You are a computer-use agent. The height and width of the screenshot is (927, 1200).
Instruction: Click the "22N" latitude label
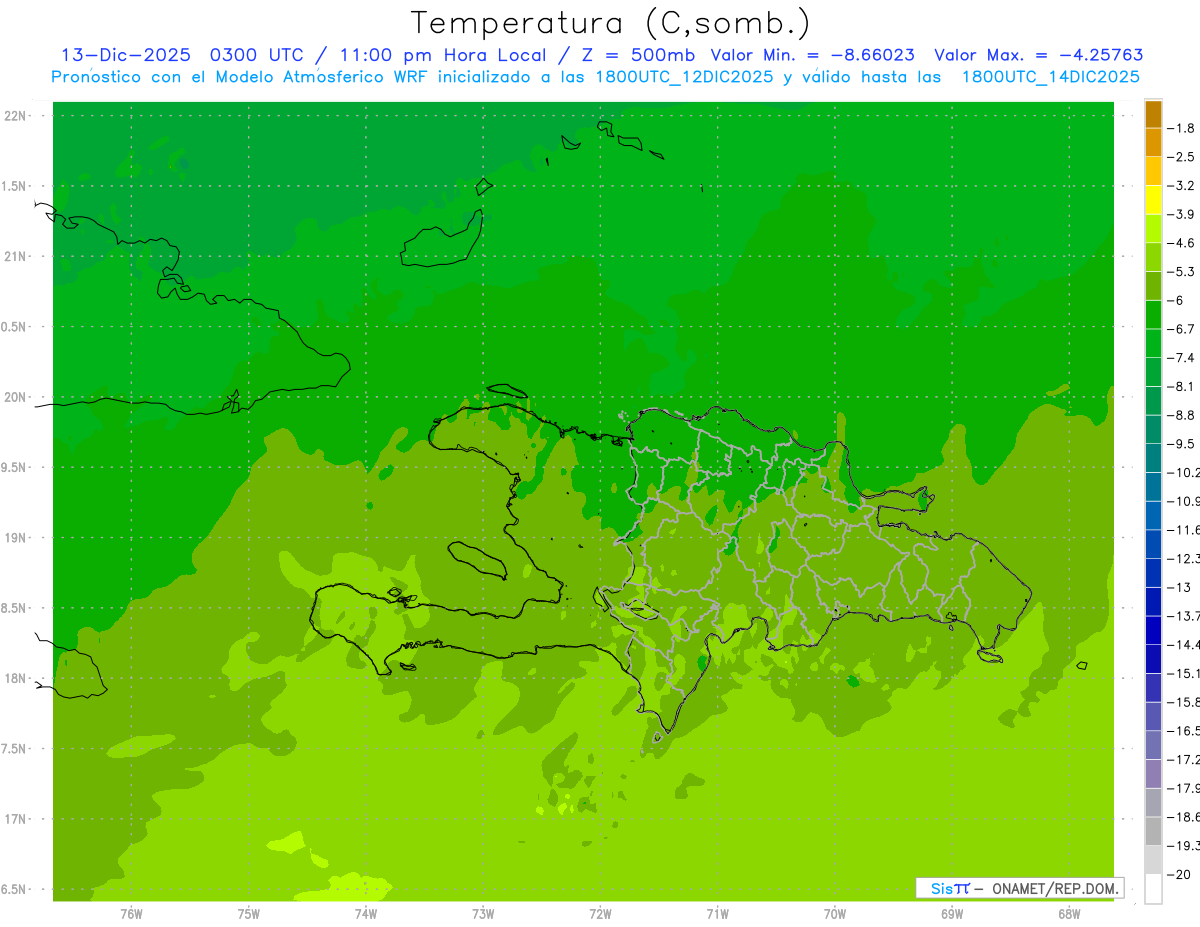[17, 116]
